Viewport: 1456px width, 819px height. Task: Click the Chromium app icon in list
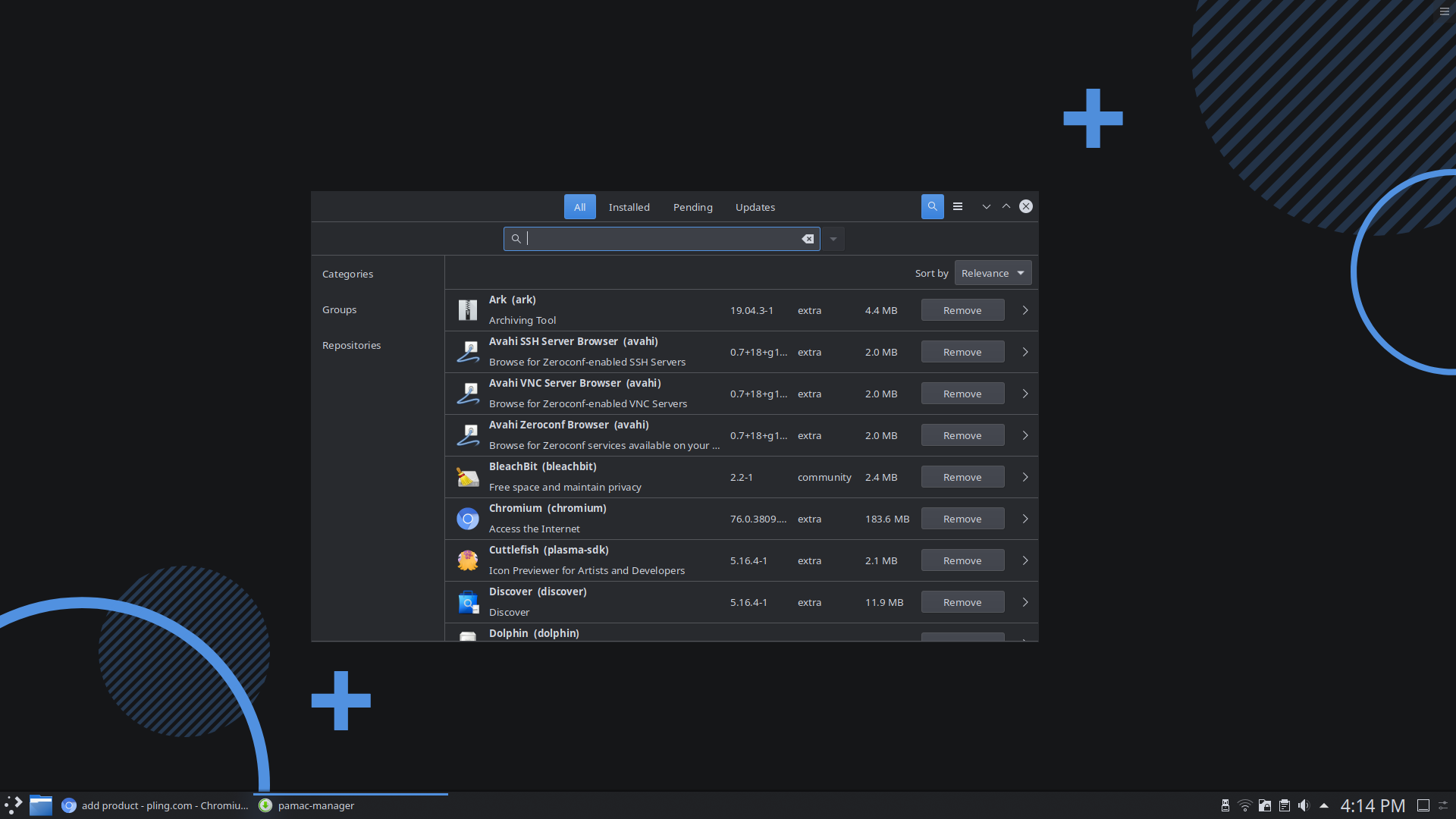[468, 519]
